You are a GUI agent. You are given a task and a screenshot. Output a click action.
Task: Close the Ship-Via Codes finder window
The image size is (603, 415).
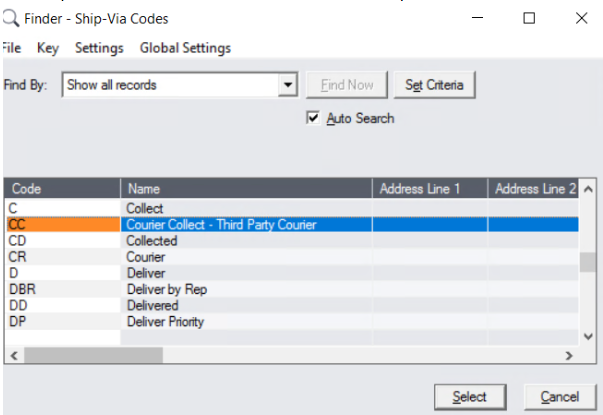pyautogui.click(x=581, y=18)
